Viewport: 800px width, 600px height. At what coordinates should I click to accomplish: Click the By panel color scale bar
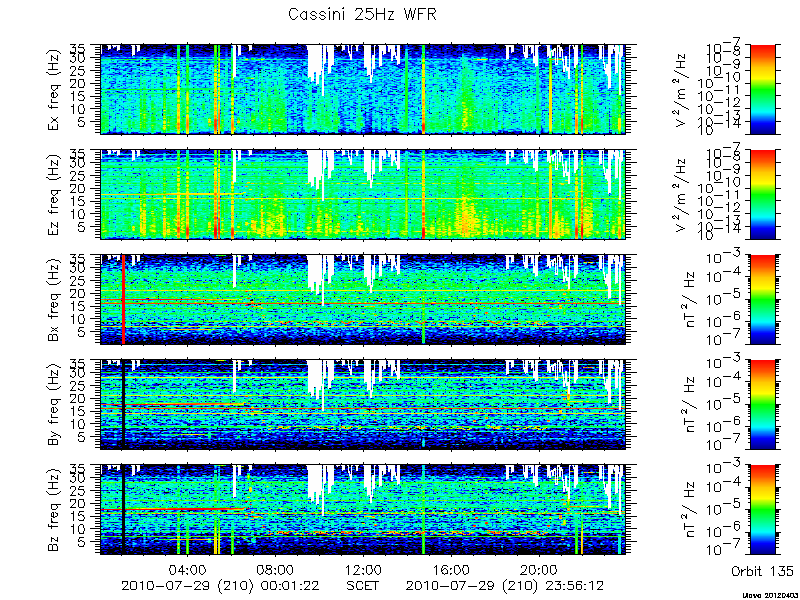pyautogui.click(x=762, y=405)
